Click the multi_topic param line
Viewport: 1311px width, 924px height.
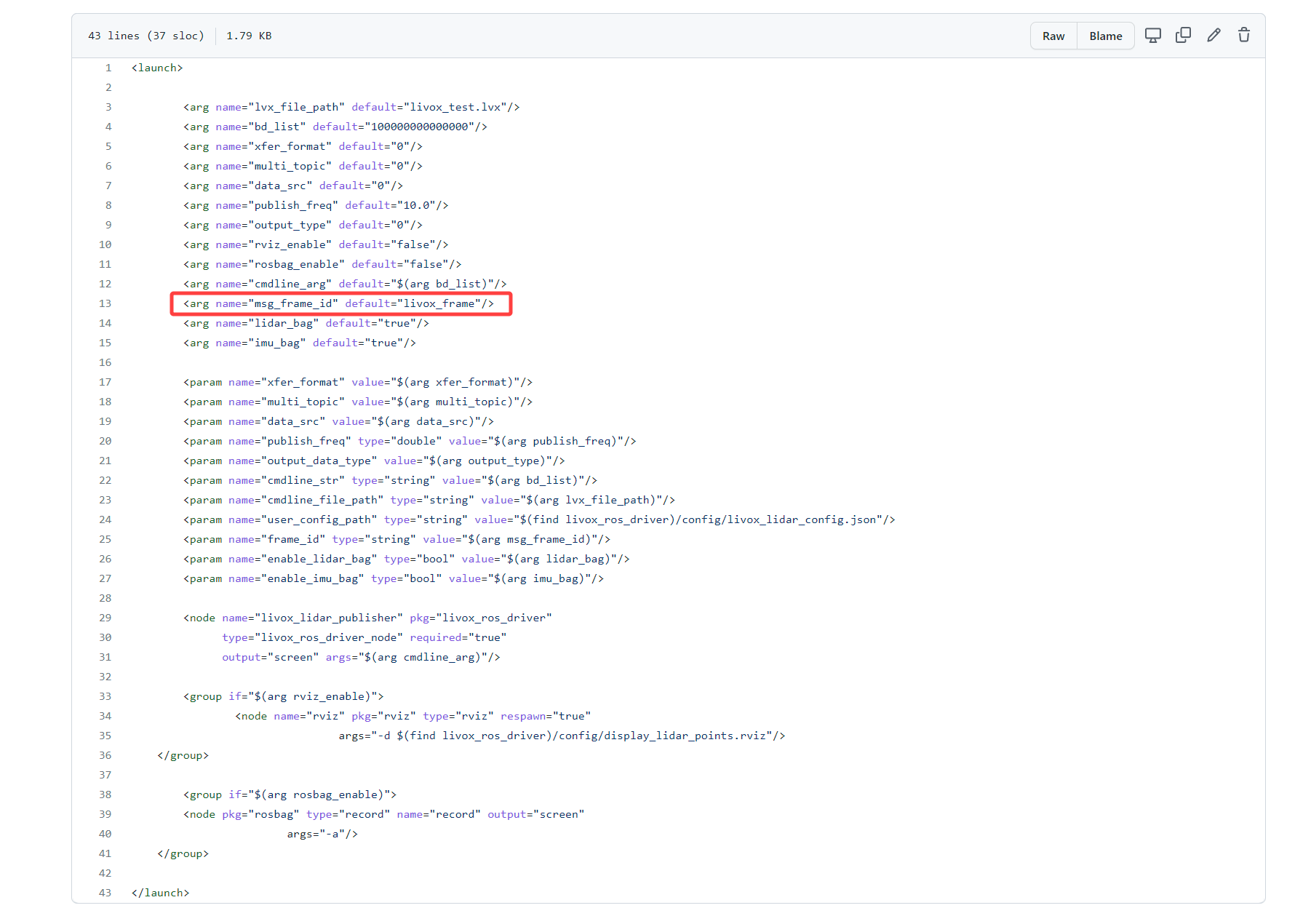tap(358, 402)
